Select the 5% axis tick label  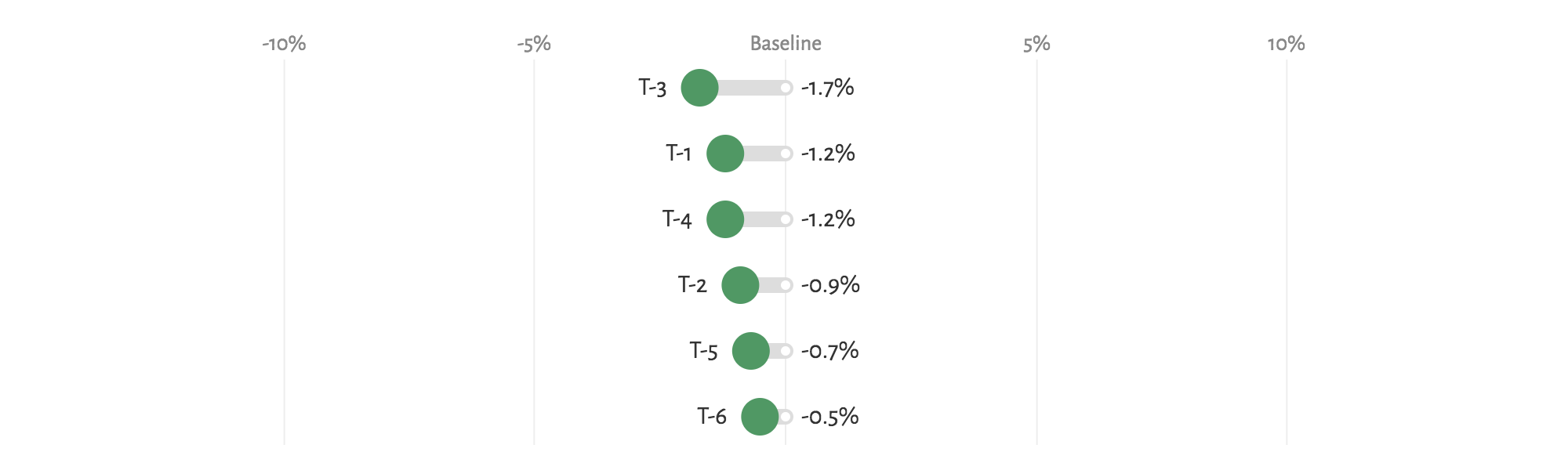point(1036,44)
